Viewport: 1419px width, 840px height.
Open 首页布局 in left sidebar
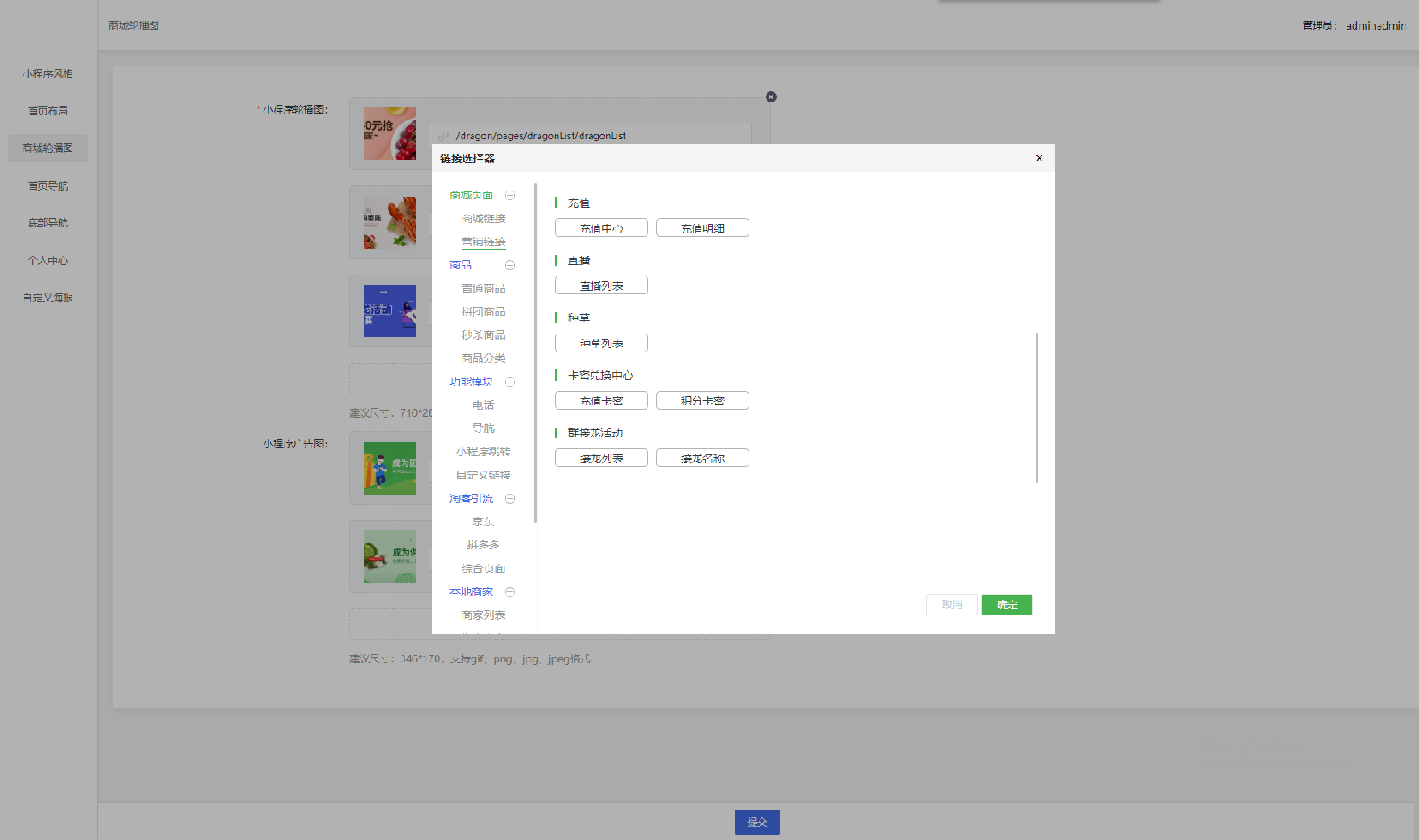(48, 111)
